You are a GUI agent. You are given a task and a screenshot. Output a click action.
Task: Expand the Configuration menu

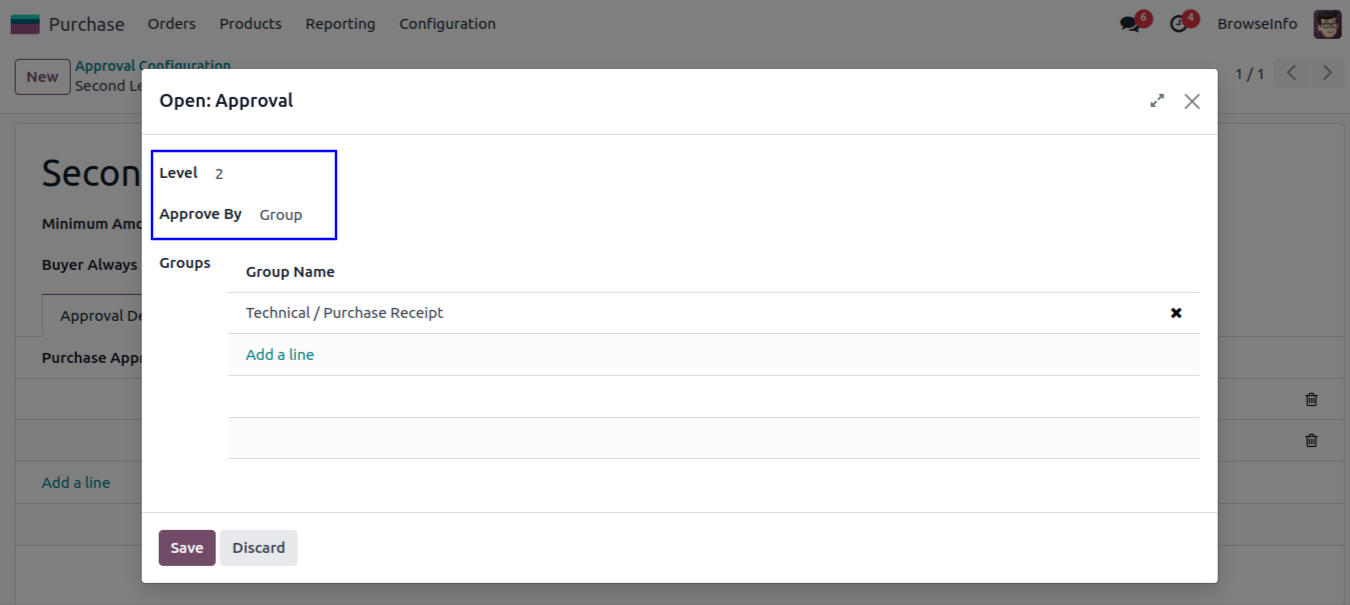point(447,24)
